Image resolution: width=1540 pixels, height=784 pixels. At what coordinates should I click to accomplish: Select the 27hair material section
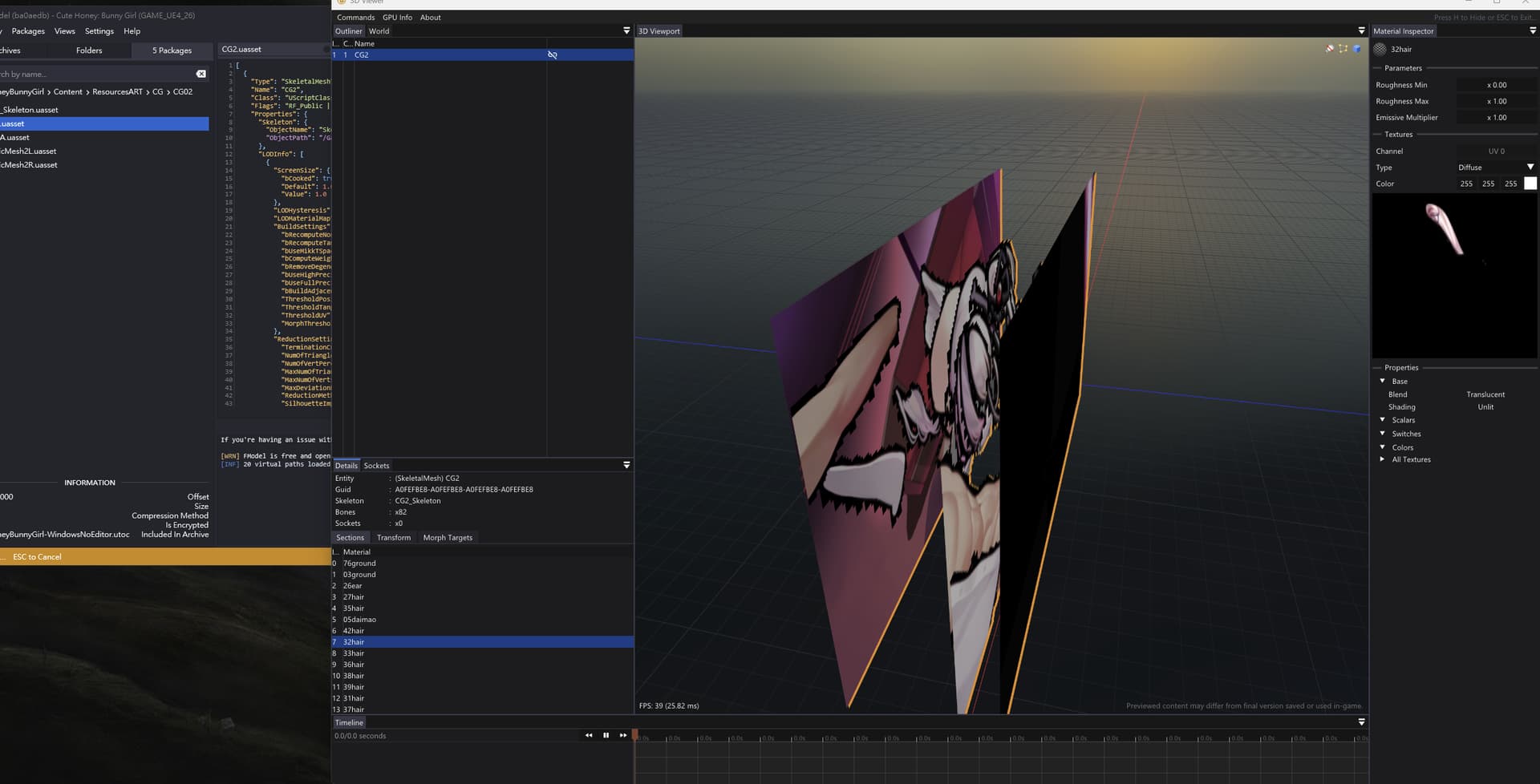tap(482, 597)
